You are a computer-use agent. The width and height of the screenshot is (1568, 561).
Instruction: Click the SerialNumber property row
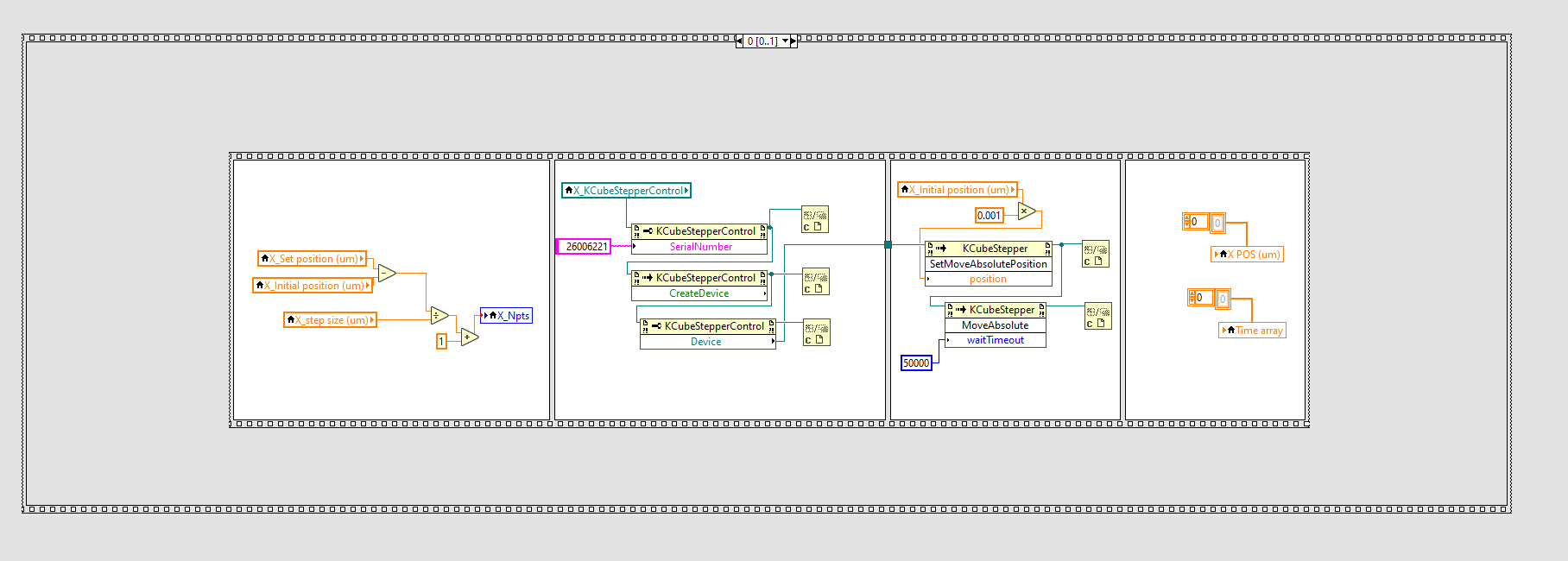699,247
